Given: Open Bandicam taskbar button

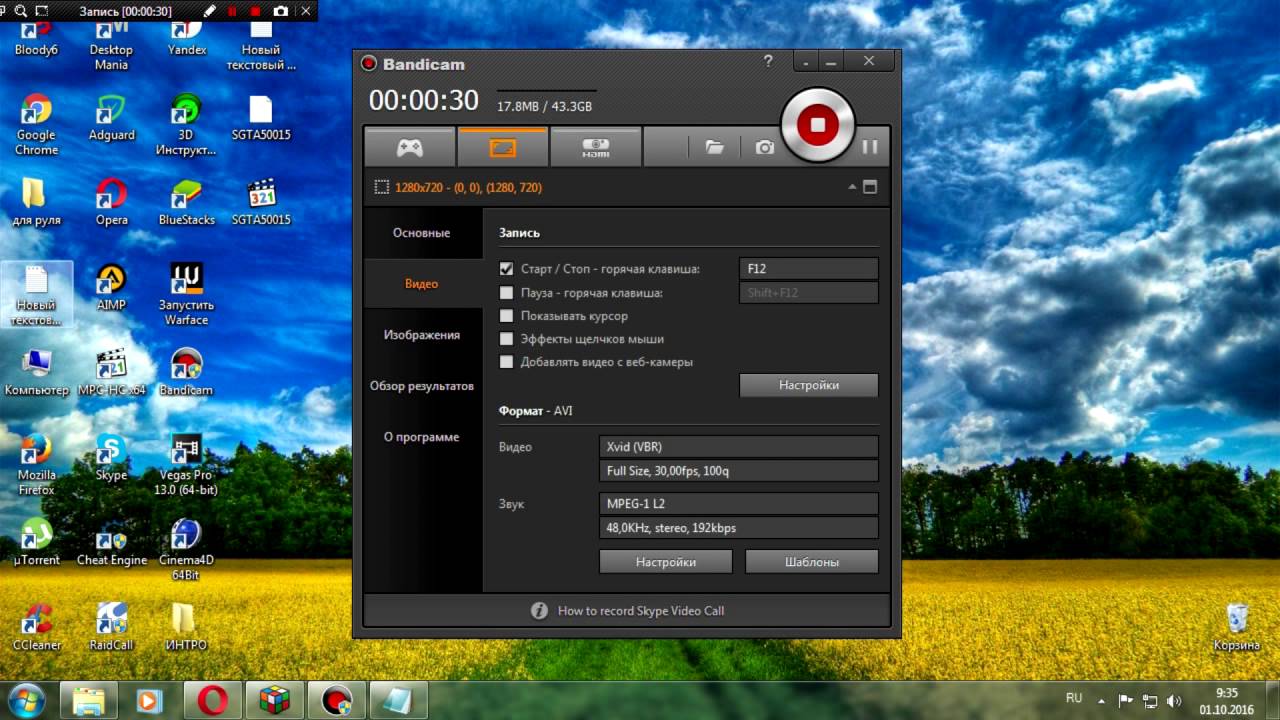Looking at the screenshot, I should (336, 700).
